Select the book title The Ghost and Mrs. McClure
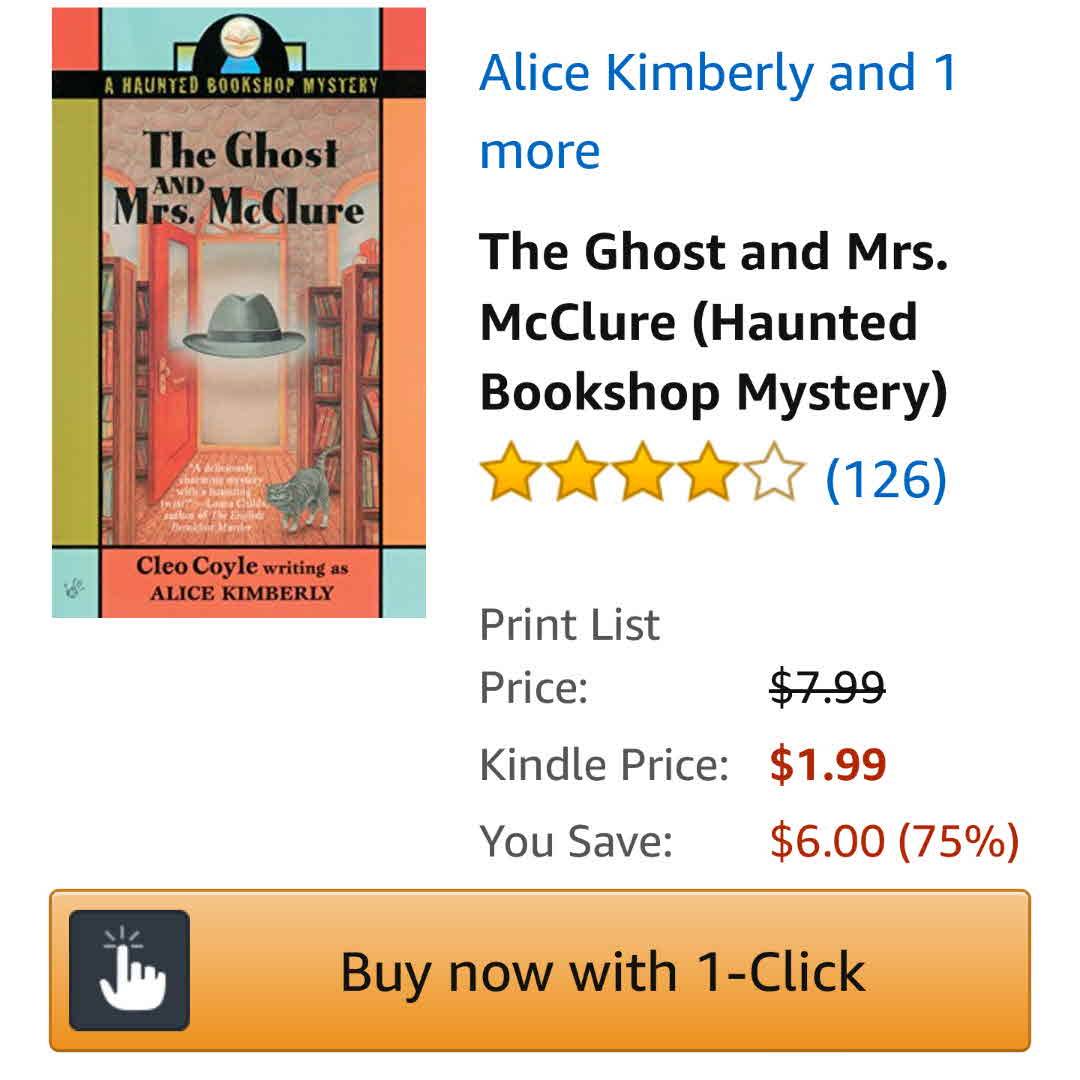This screenshot has width=1080, height=1080. pos(714,322)
